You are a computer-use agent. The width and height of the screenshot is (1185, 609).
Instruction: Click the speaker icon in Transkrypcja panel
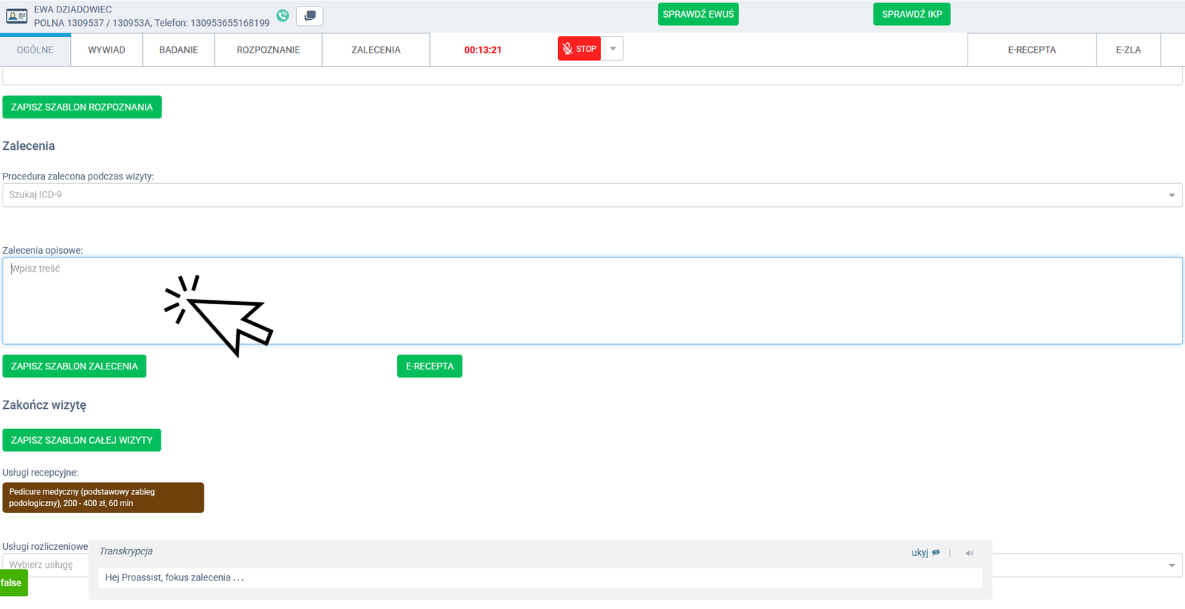click(x=969, y=552)
